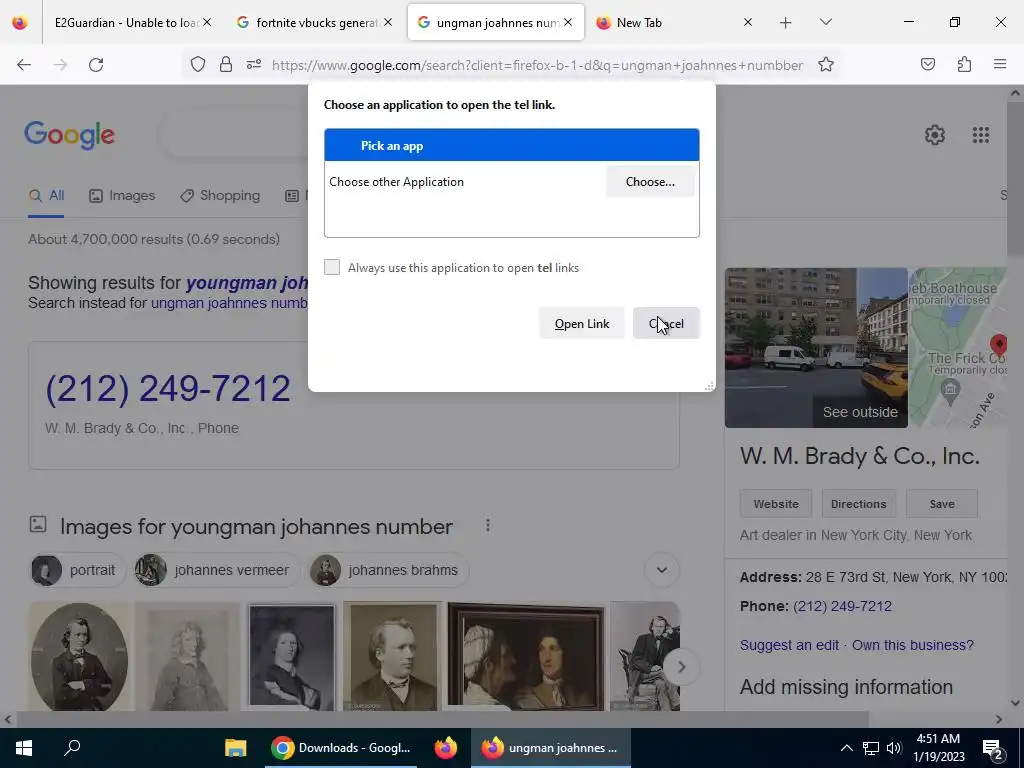The image size is (1024, 768).
Task: Show next images with carousel arrow
Action: (681, 667)
